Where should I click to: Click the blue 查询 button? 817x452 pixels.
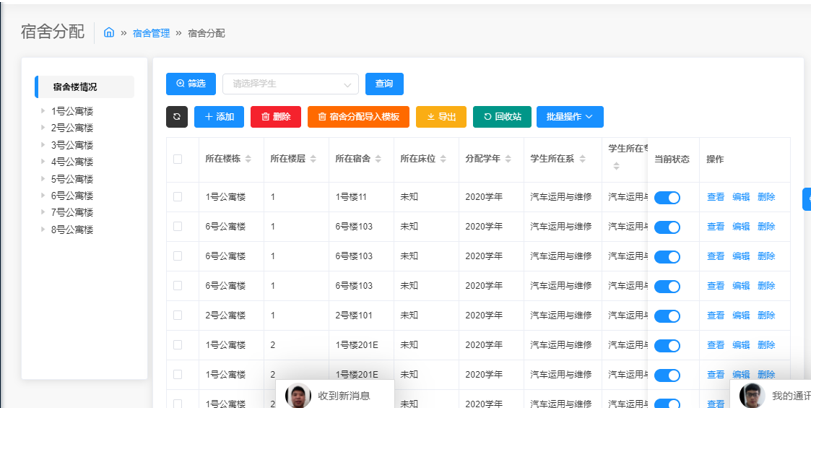point(384,84)
